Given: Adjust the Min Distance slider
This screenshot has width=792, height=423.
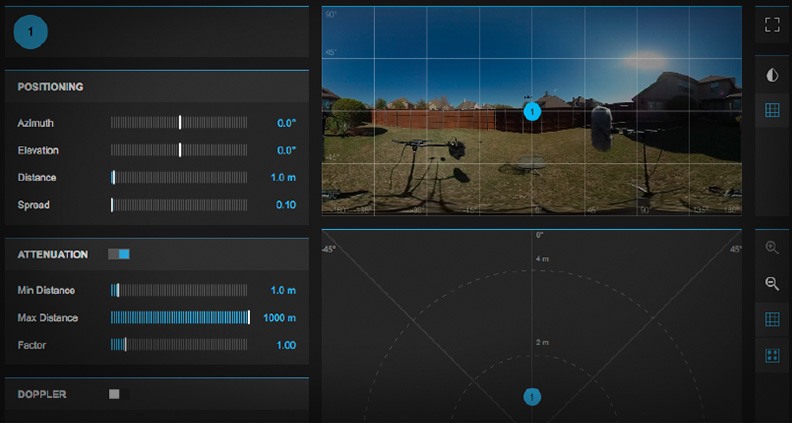Looking at the screenshot, I should tap(179, 290).
